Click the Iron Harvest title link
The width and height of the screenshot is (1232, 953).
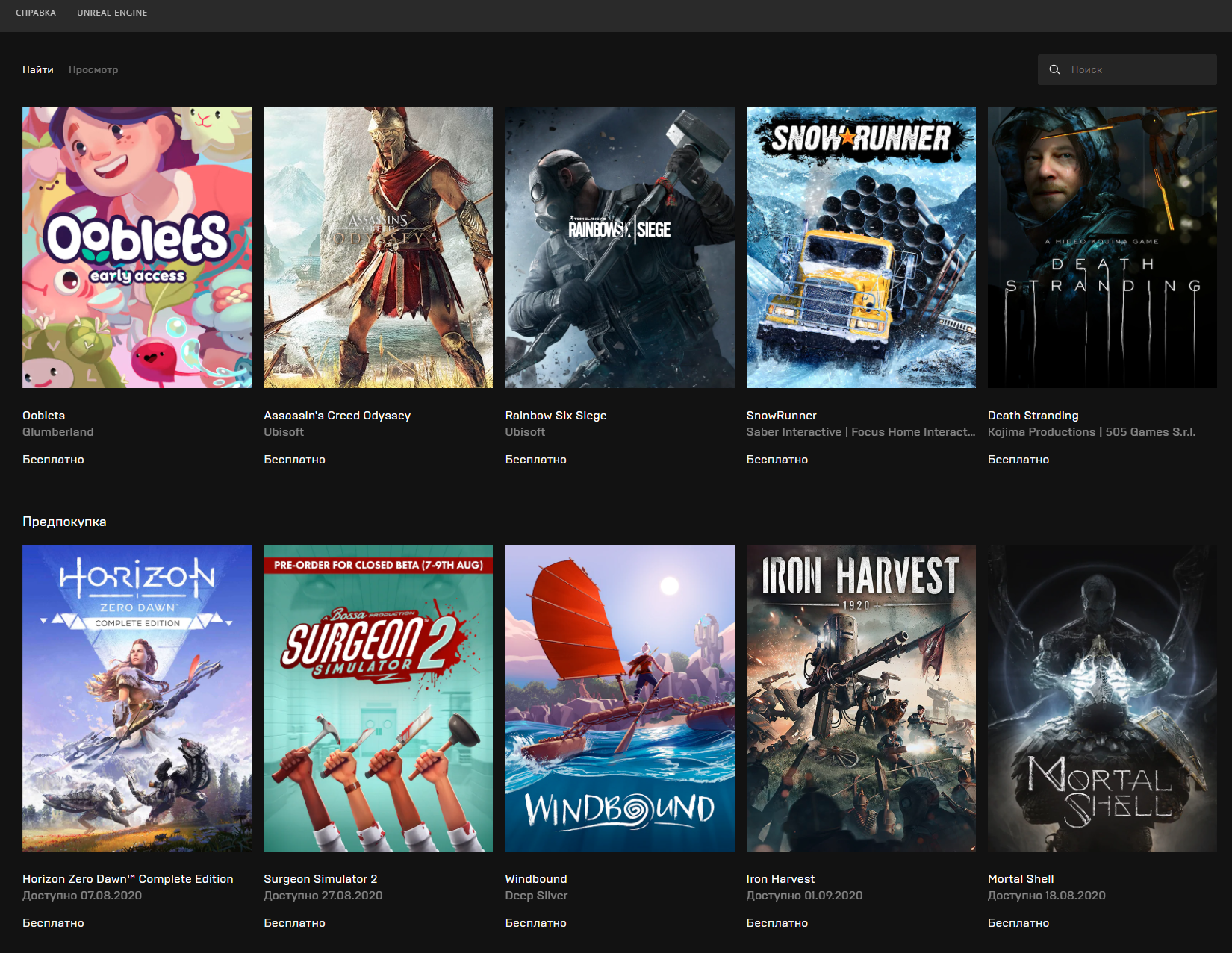[x=780, y=879]
